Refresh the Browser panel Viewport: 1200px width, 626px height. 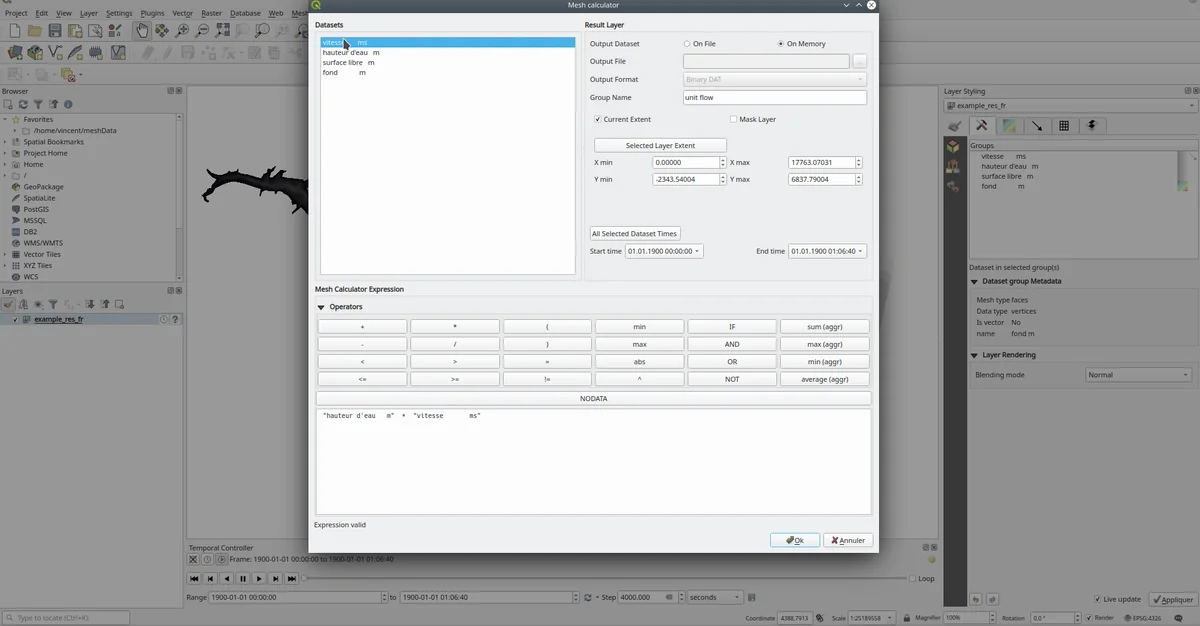[23, 104]
